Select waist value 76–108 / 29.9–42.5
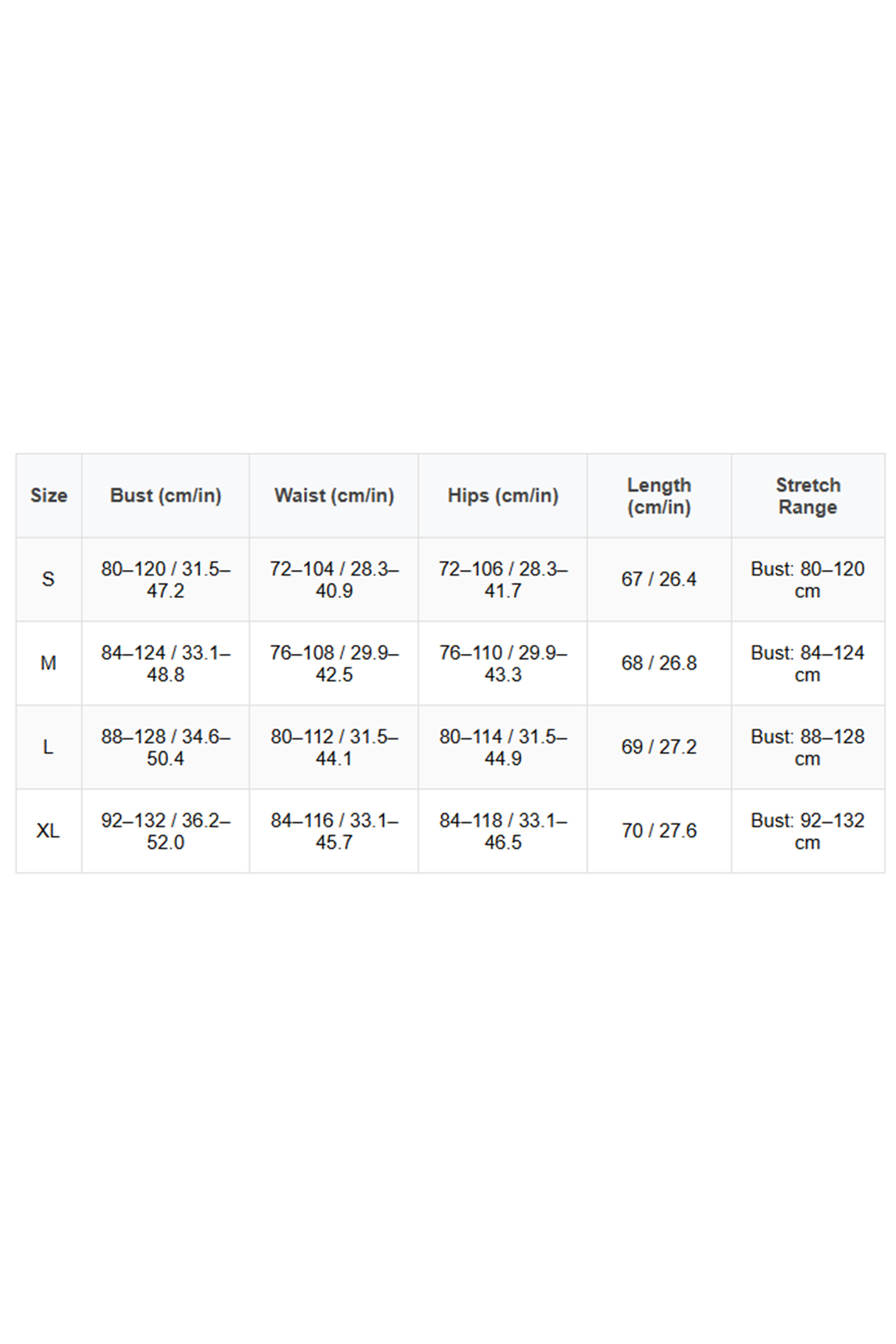 [x=334, y=664]
